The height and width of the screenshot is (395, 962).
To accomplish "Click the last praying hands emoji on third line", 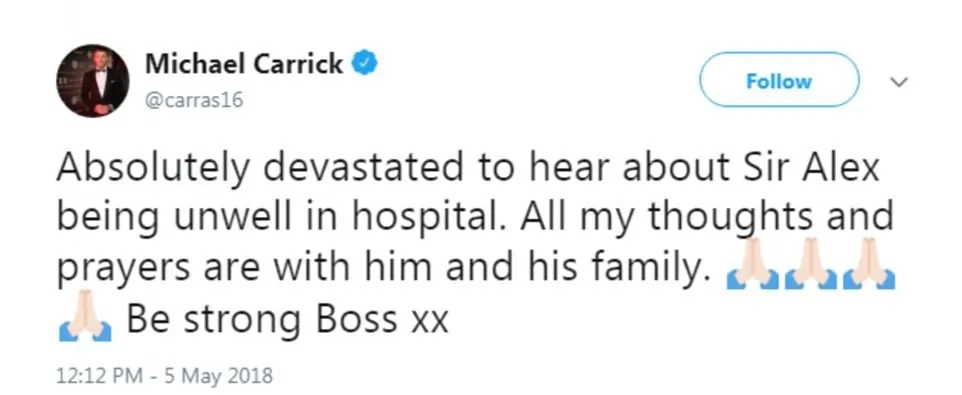I will (x=869, y=264).
